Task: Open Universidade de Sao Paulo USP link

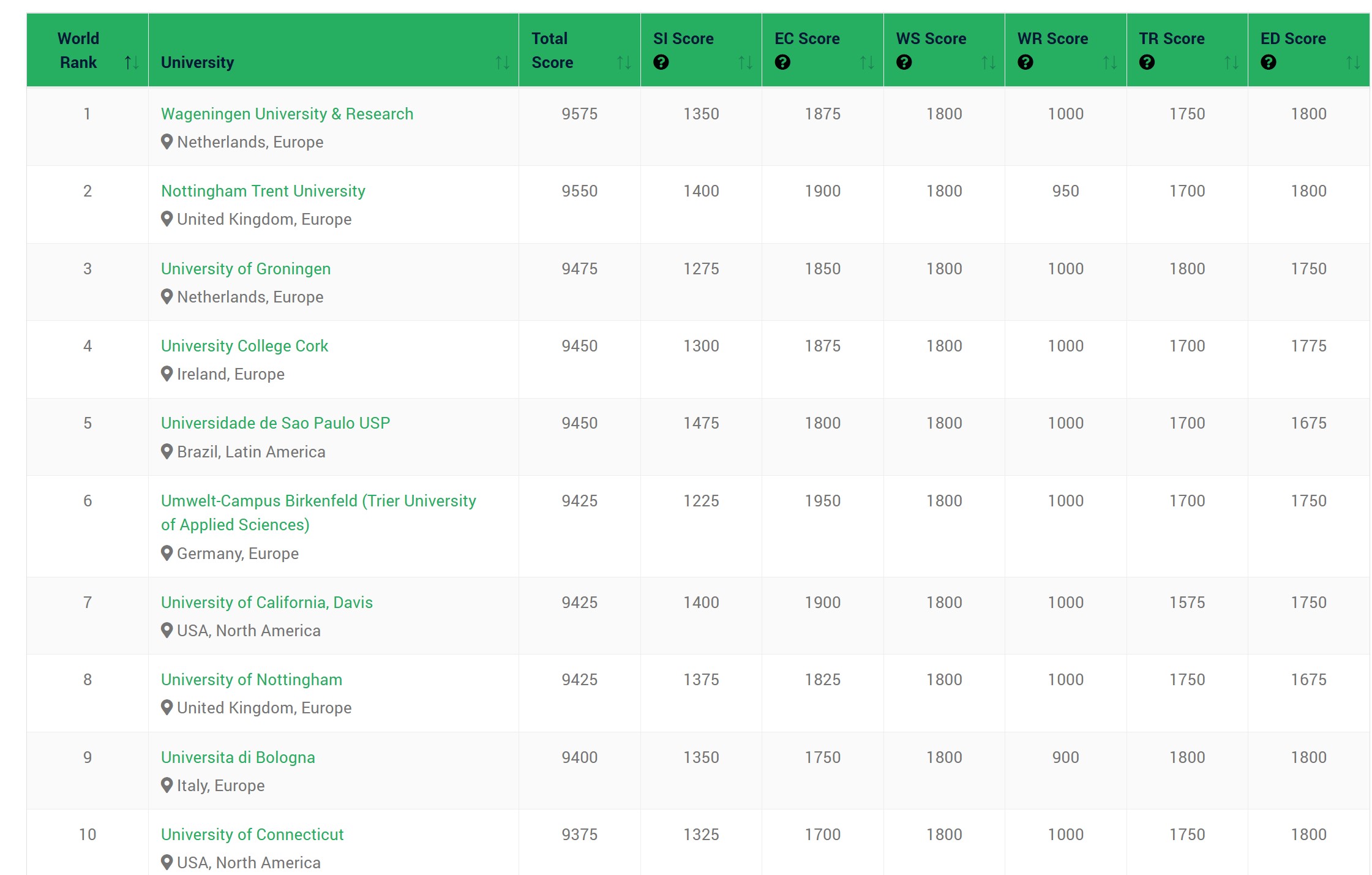Action: pyautogui.click(x=275, y=423)
